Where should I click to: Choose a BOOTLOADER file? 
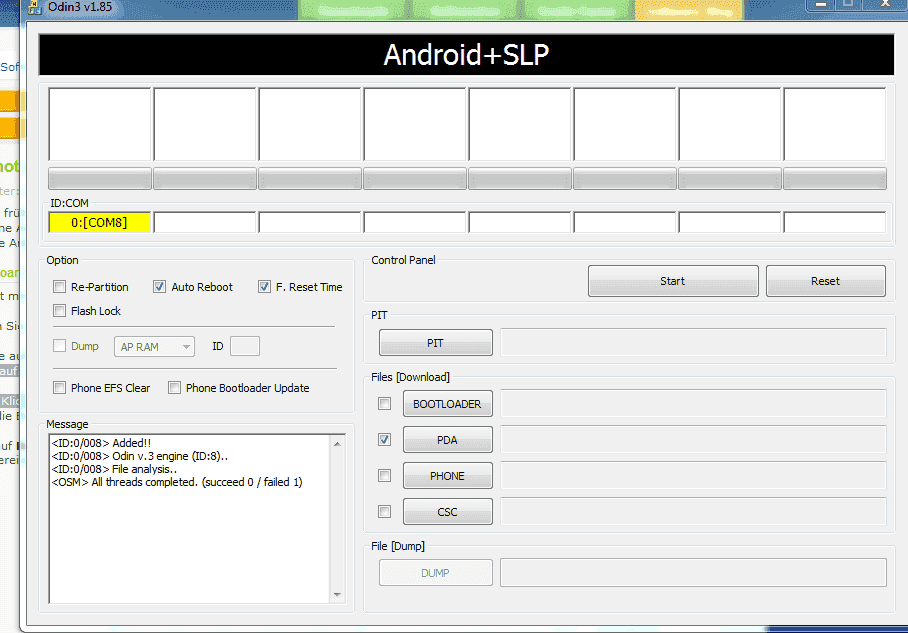[448, 404]
